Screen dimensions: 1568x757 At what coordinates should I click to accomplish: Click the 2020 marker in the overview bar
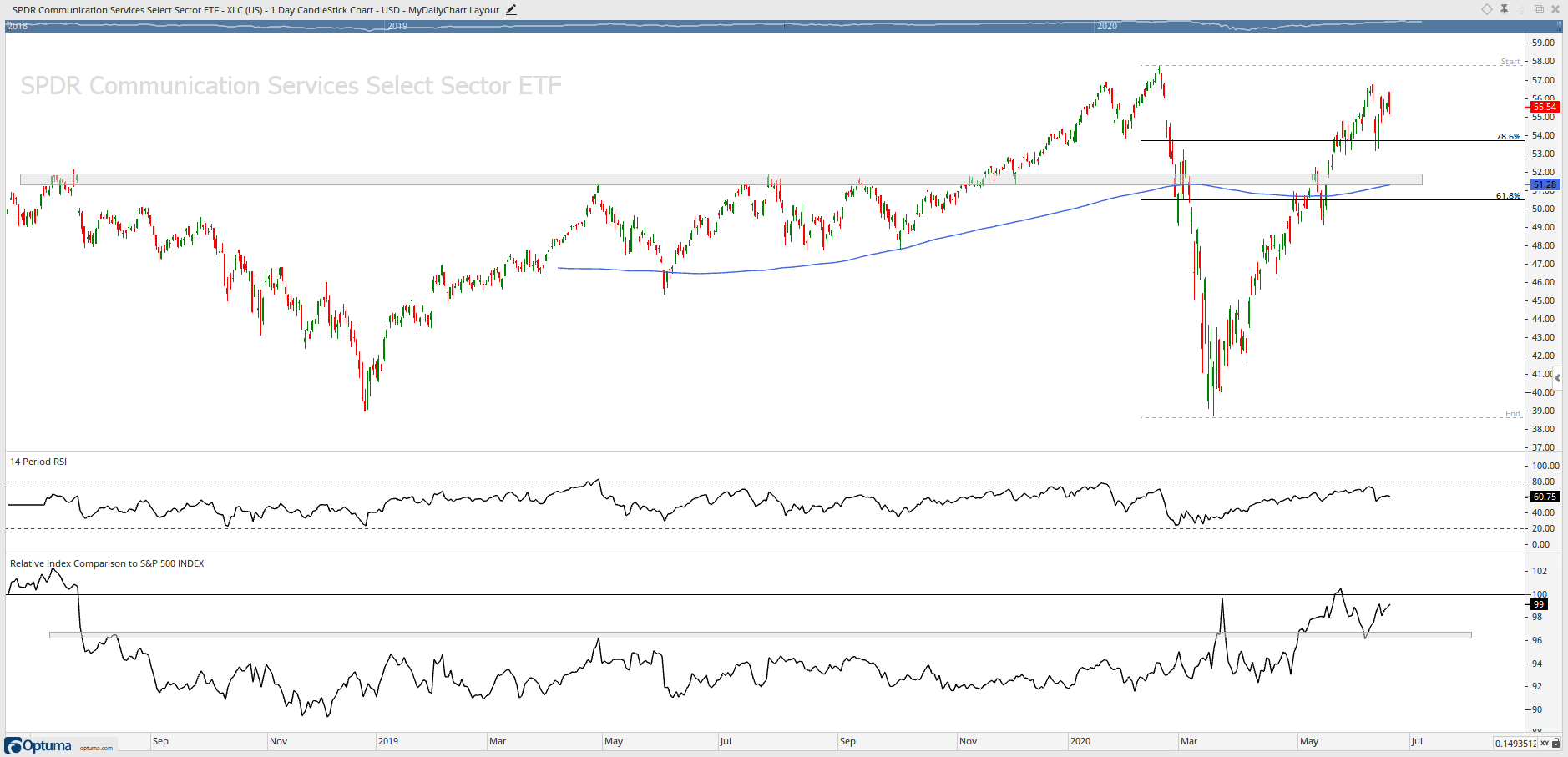pyautogui.click(x=1107, y=26)
